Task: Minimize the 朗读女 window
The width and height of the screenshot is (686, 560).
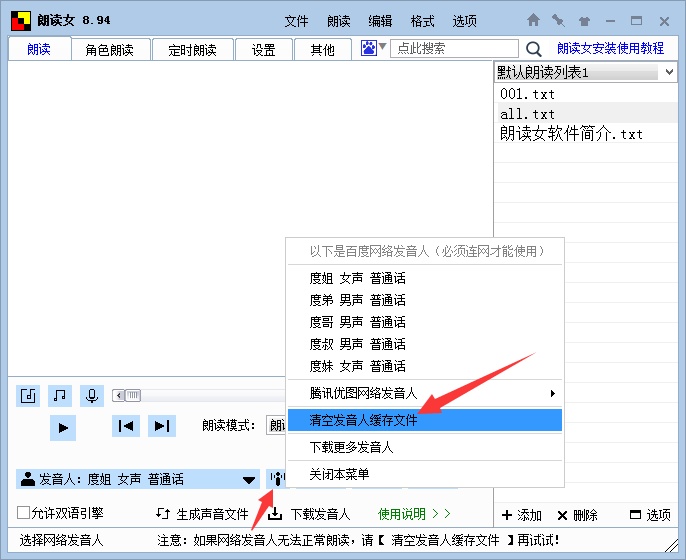Action: (610, 21)
